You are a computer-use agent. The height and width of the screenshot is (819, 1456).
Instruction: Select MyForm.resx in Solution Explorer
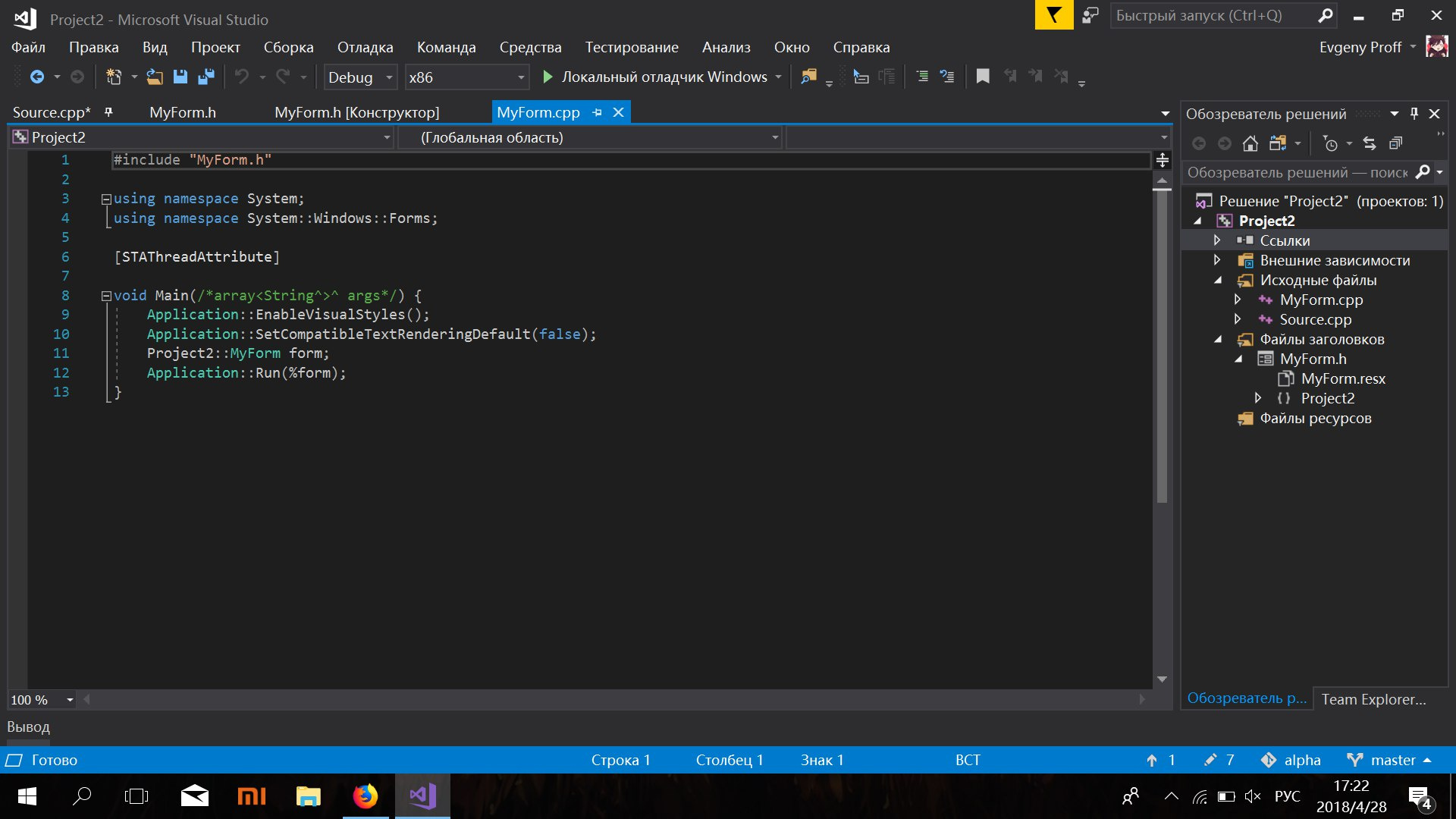(x=1342, y=378)
